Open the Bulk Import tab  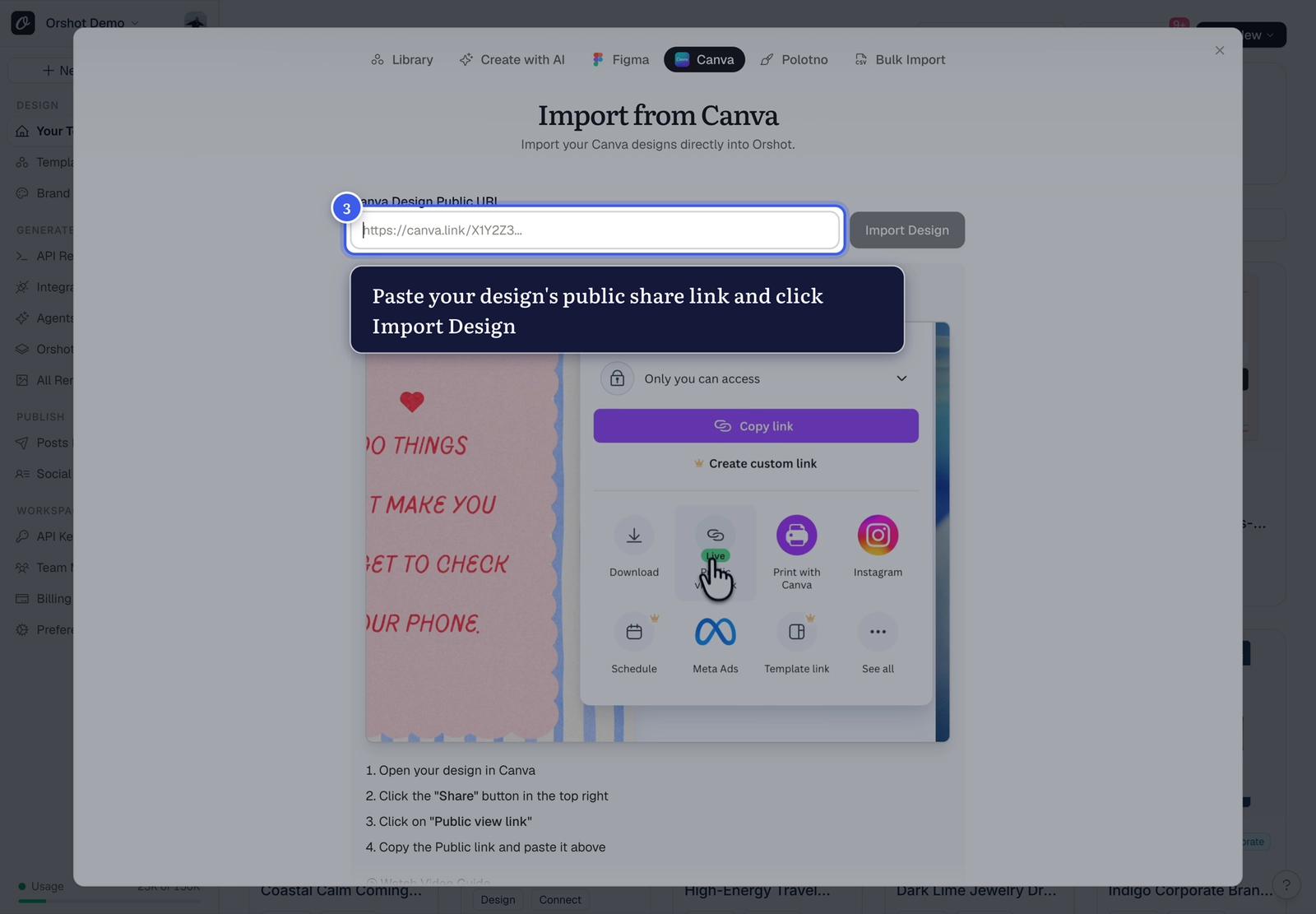pos(900,59)
